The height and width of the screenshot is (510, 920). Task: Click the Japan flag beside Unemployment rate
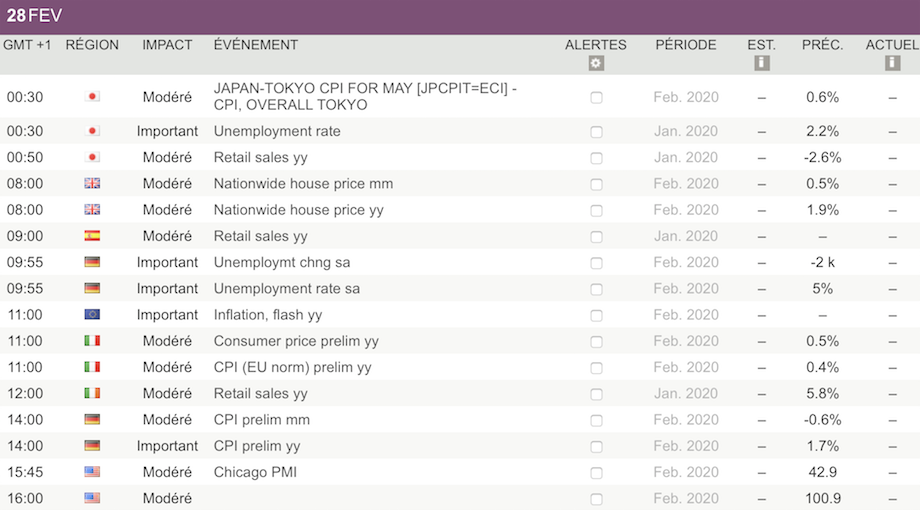click(92, 131)
